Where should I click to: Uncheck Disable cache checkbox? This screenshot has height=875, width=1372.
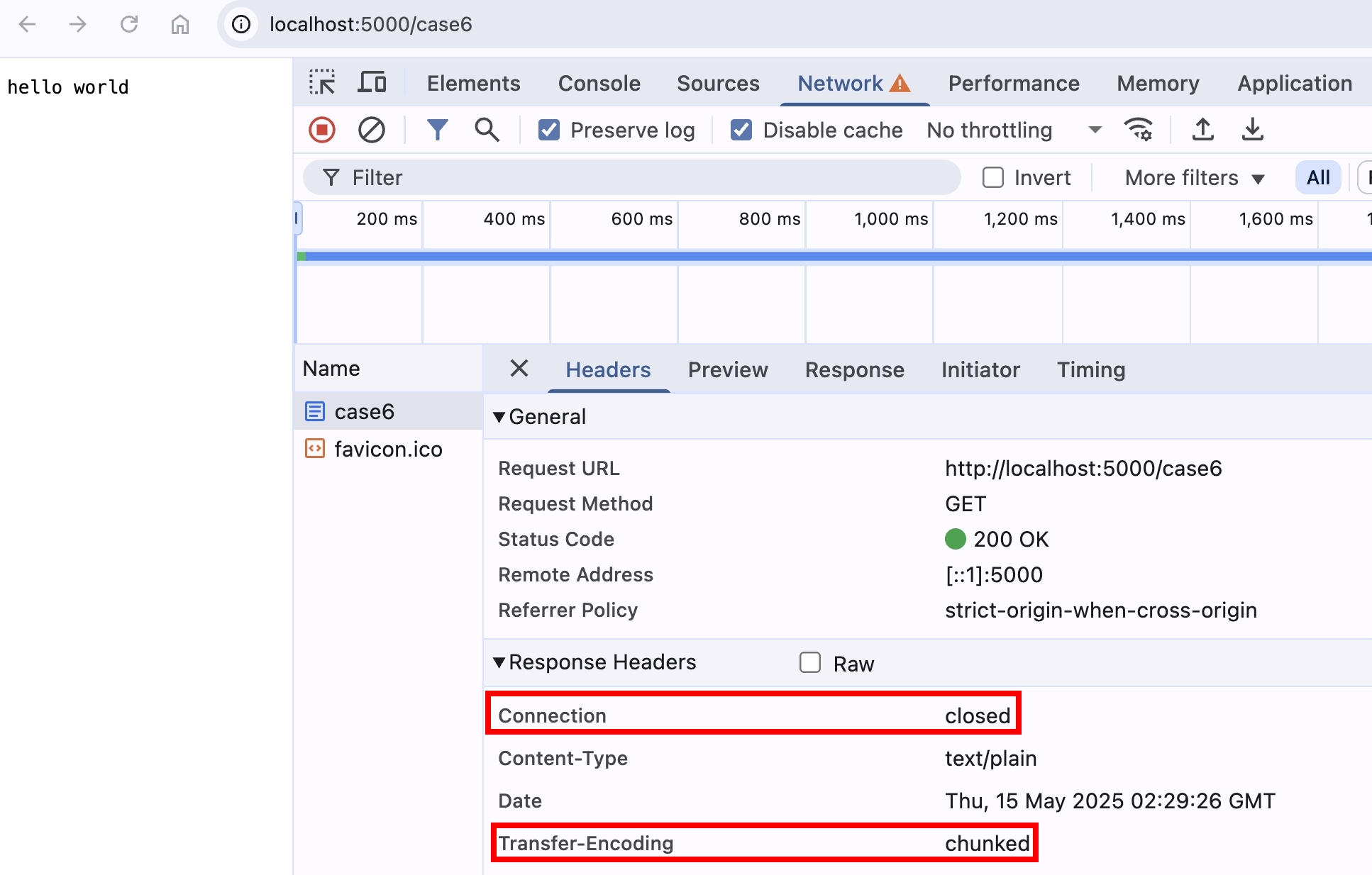pyautogui.click(x=741, y=130)
